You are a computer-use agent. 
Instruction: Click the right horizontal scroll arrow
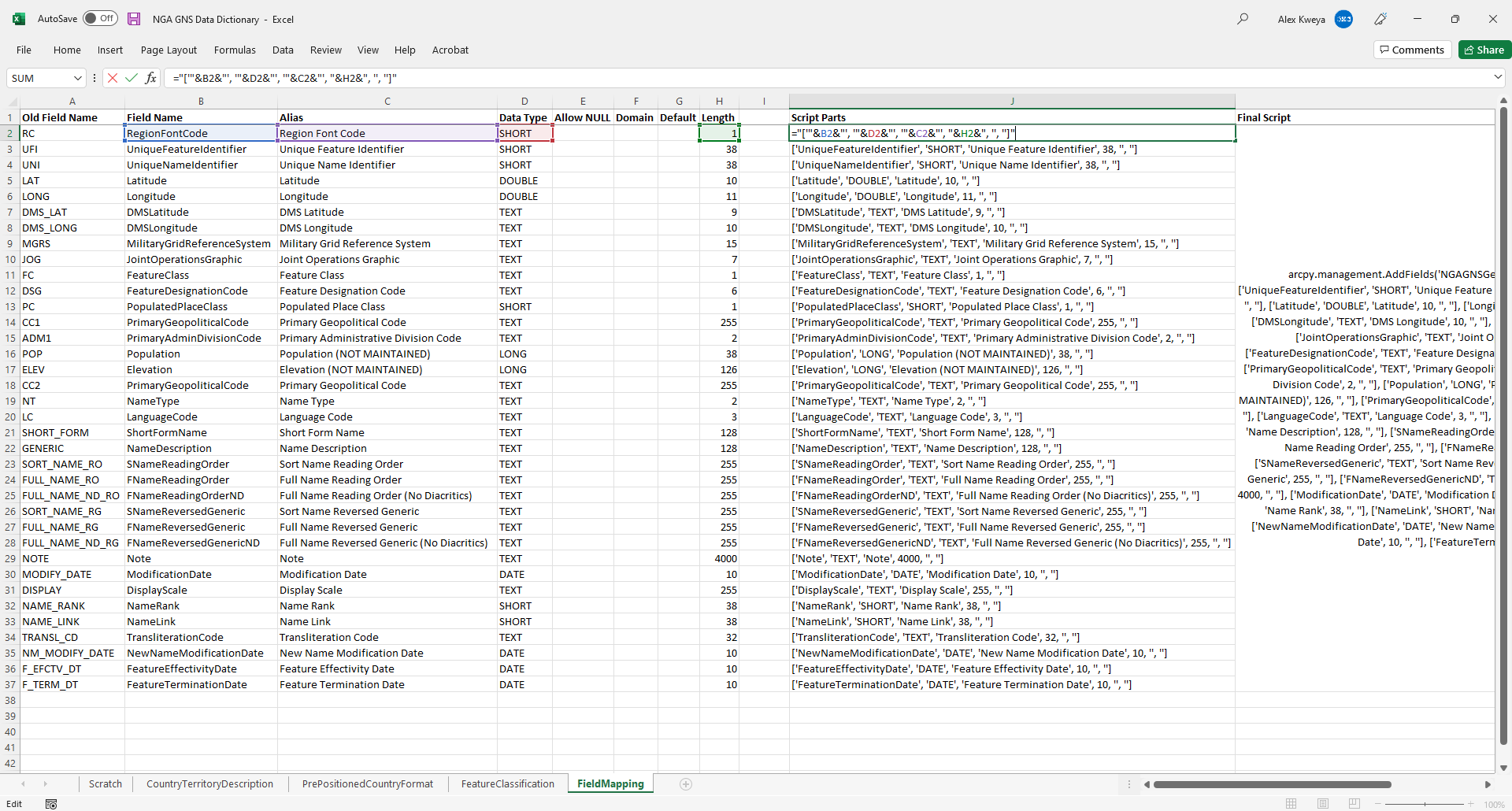[x=1488, y=784]
